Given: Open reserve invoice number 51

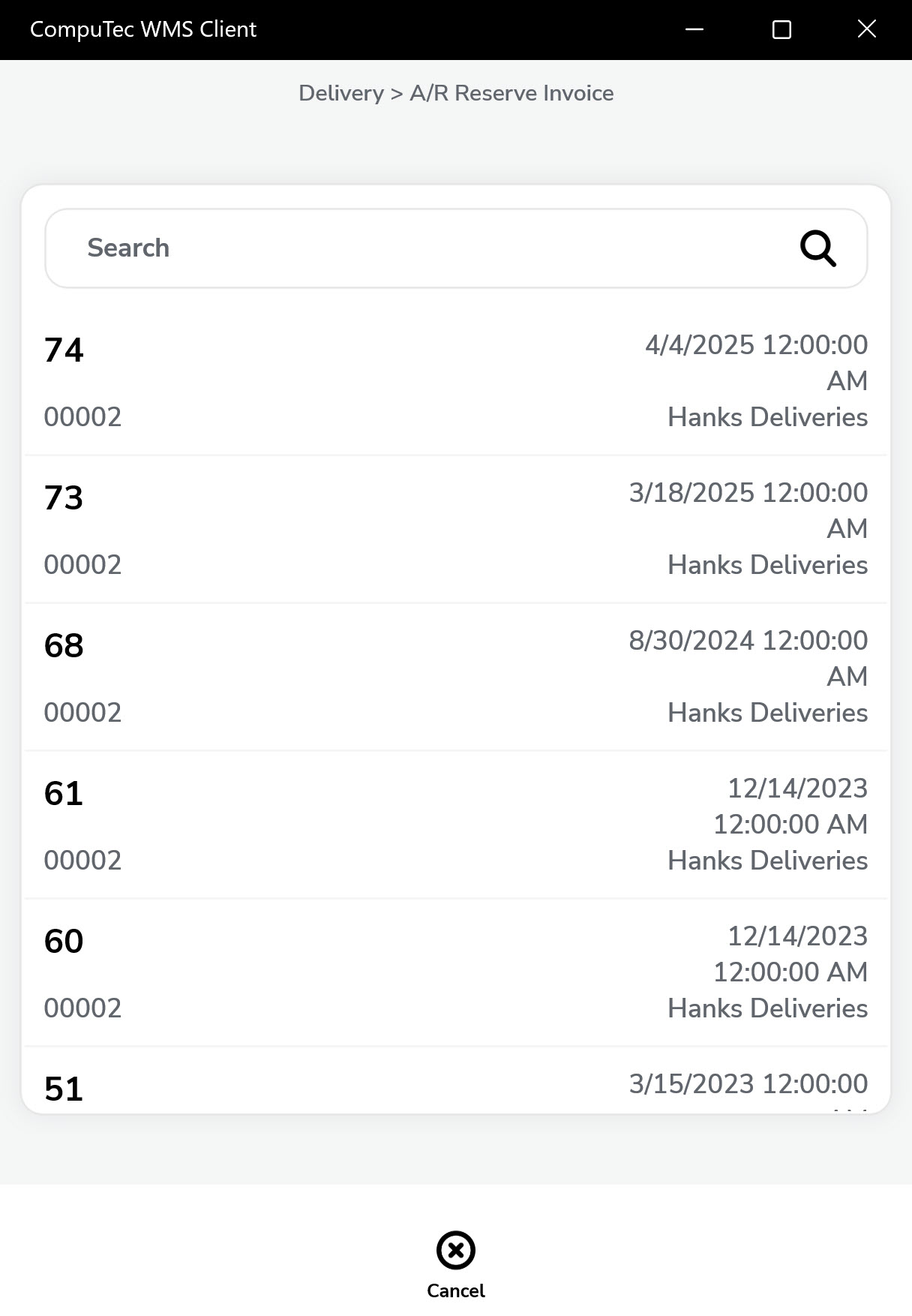Looking at the screenshot, I should (x=64, y=1089).
